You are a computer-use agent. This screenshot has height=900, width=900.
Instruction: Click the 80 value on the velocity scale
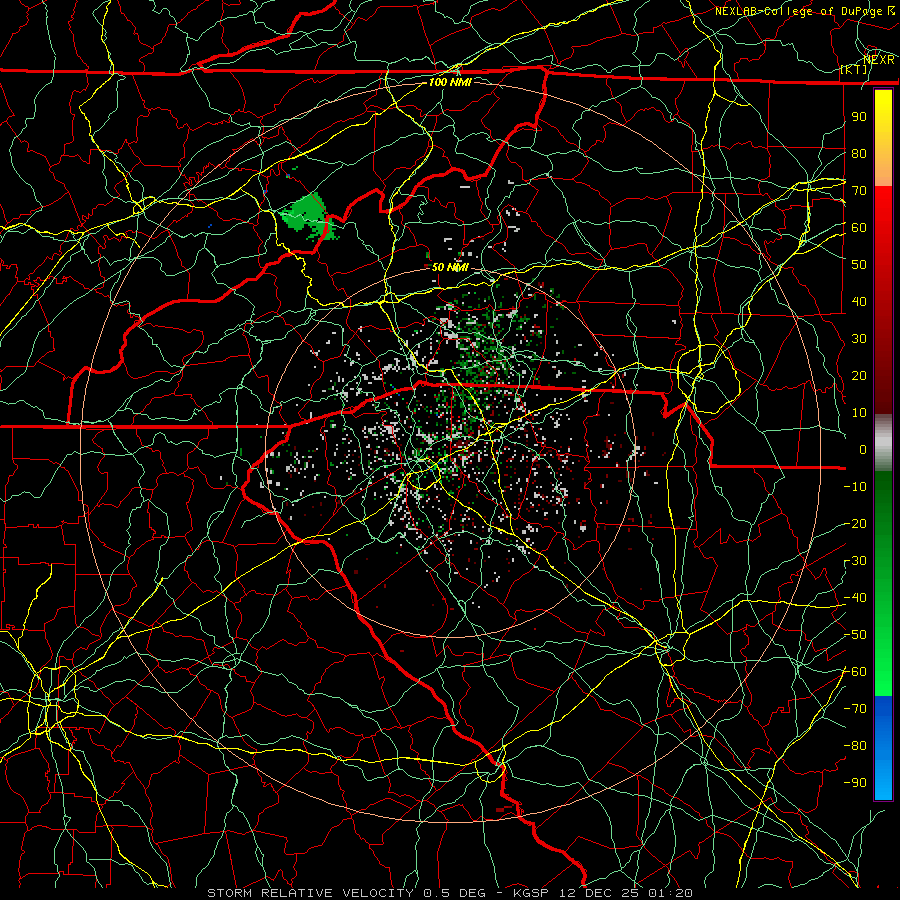coord(859,153)
